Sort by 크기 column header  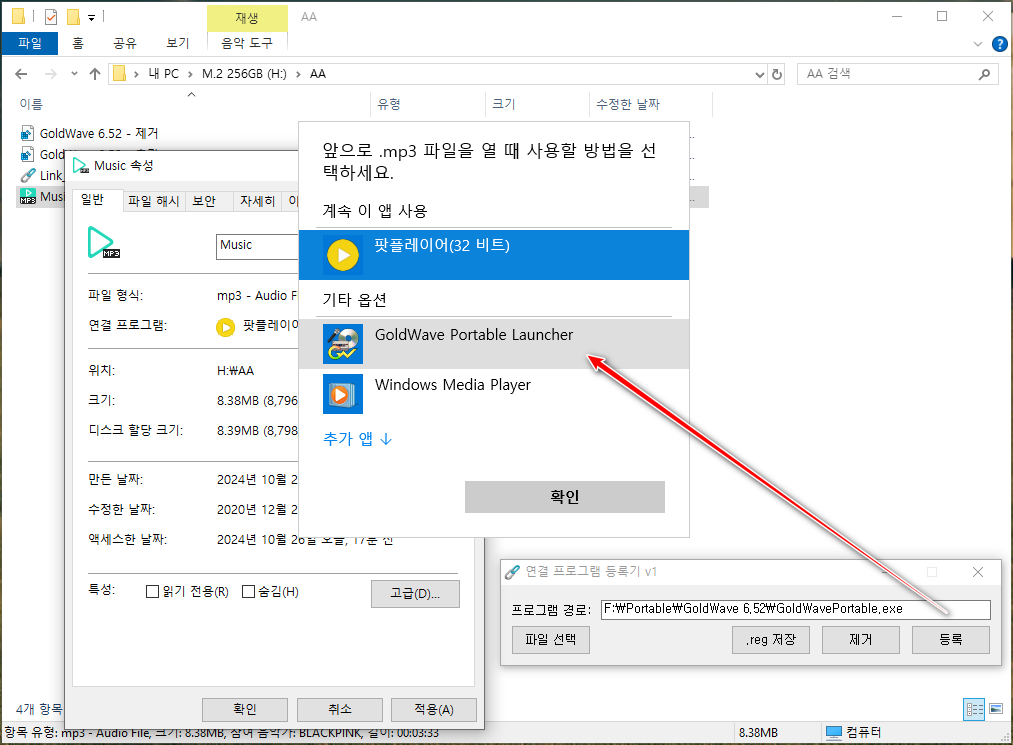[x=538, y=104]
